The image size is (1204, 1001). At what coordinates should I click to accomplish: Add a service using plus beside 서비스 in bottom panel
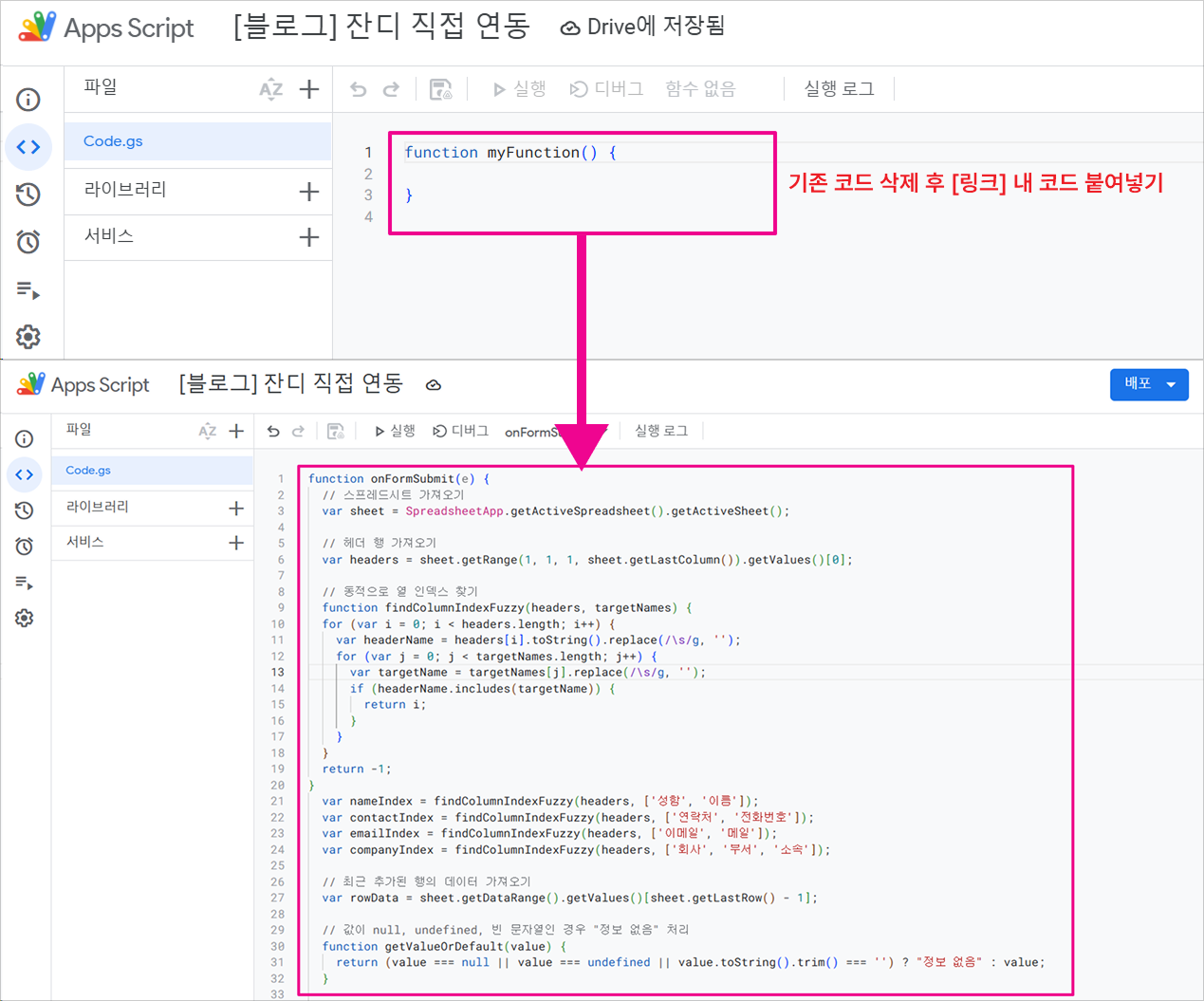pyautogui.click(x=236, y=543)
